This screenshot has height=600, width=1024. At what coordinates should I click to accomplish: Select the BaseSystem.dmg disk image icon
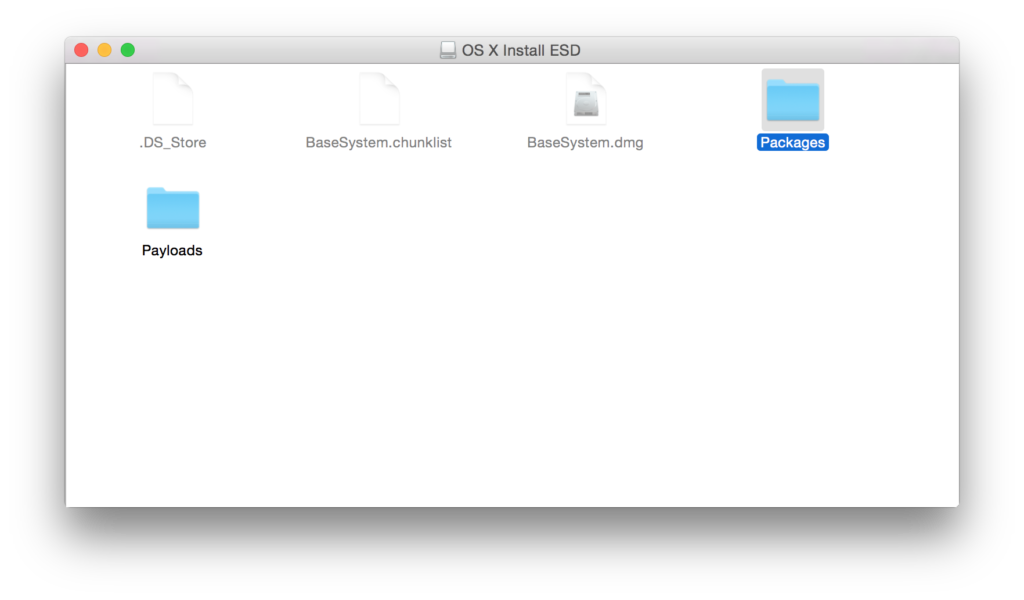[x=586, y=99]
